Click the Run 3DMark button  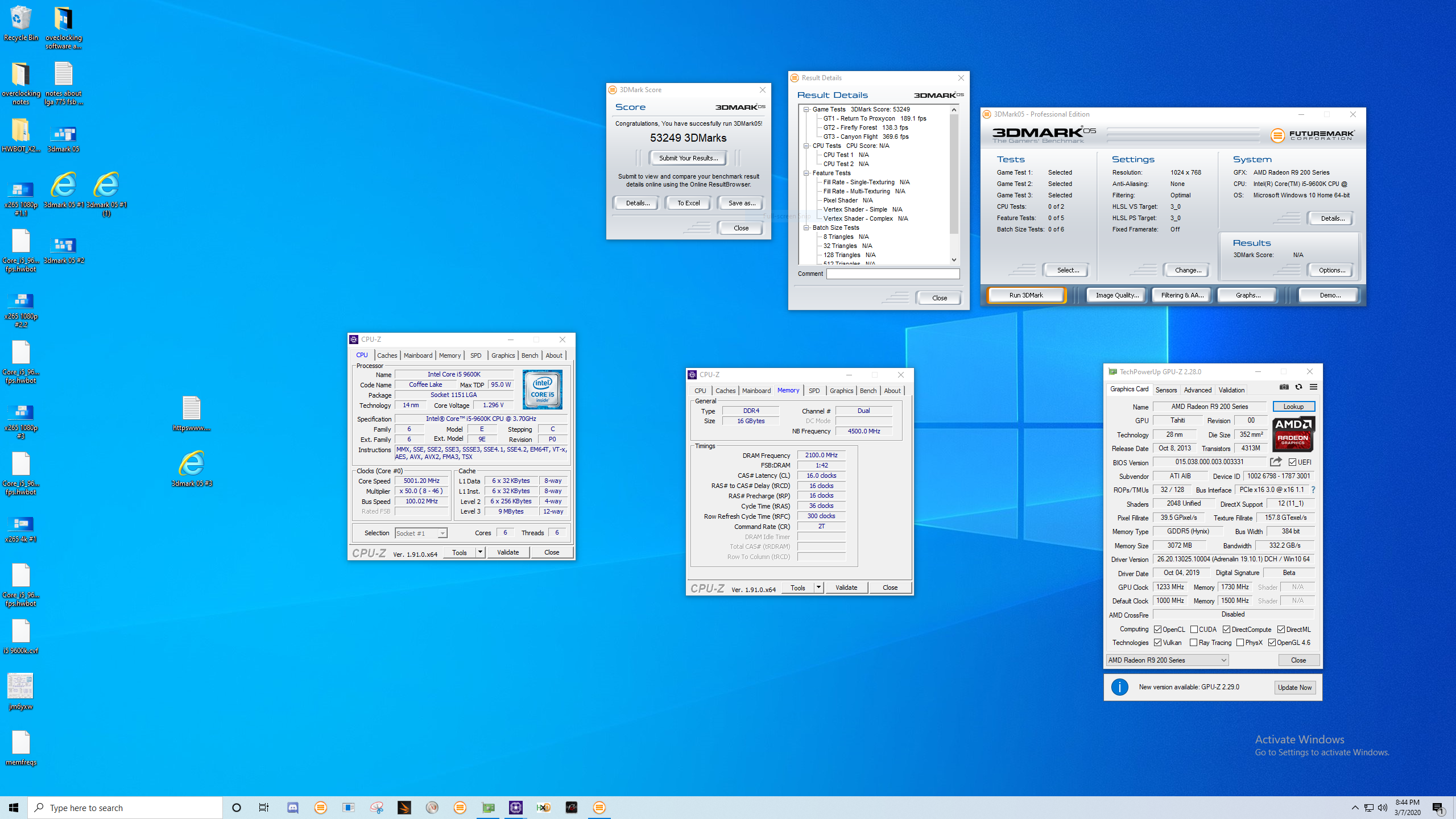click(1026, 295)
